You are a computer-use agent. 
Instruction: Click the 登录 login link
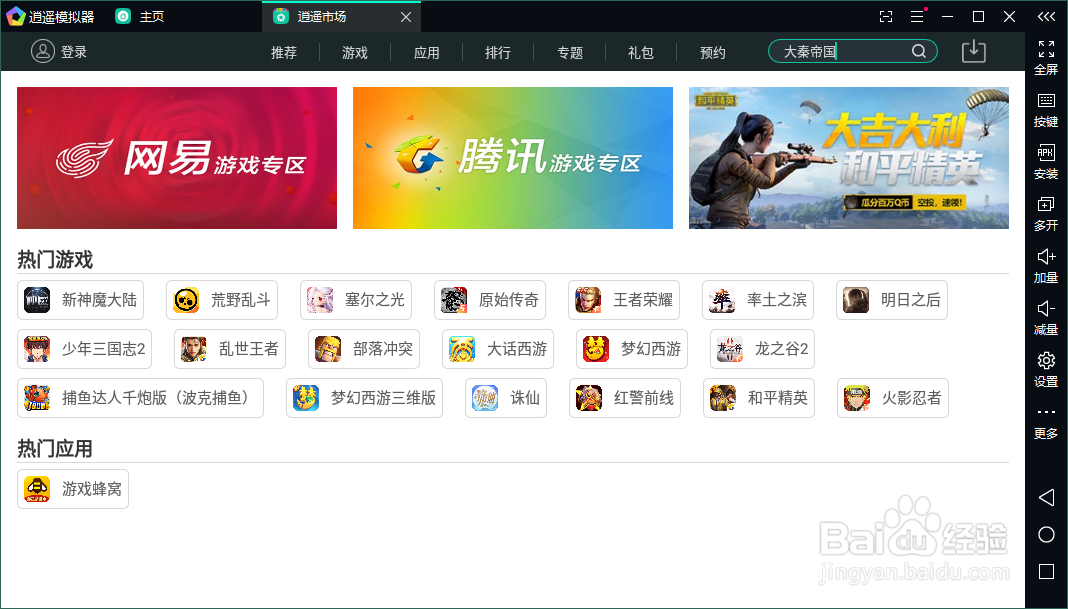pos(74,52)
